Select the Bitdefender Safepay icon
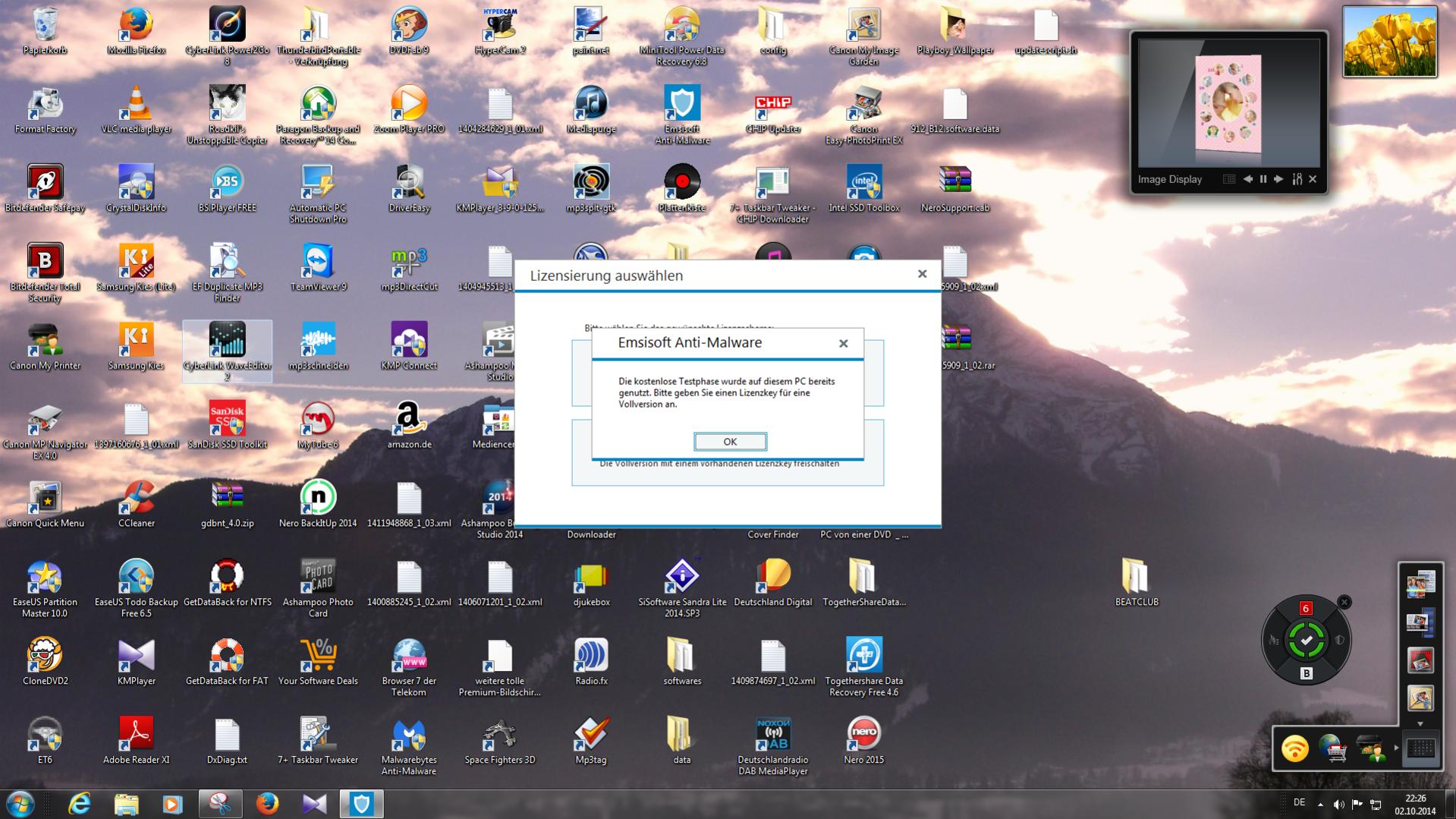Image resolution: width=1456 pixels, height=819 pixels. tap(45, 189)
